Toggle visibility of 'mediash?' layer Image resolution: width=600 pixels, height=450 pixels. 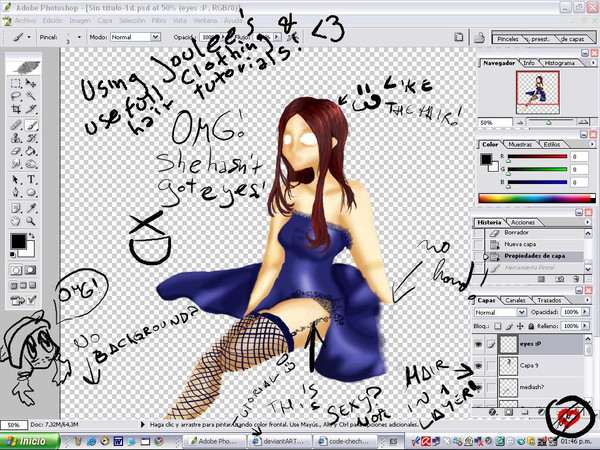pyautogui.click(x=478, y=387)
